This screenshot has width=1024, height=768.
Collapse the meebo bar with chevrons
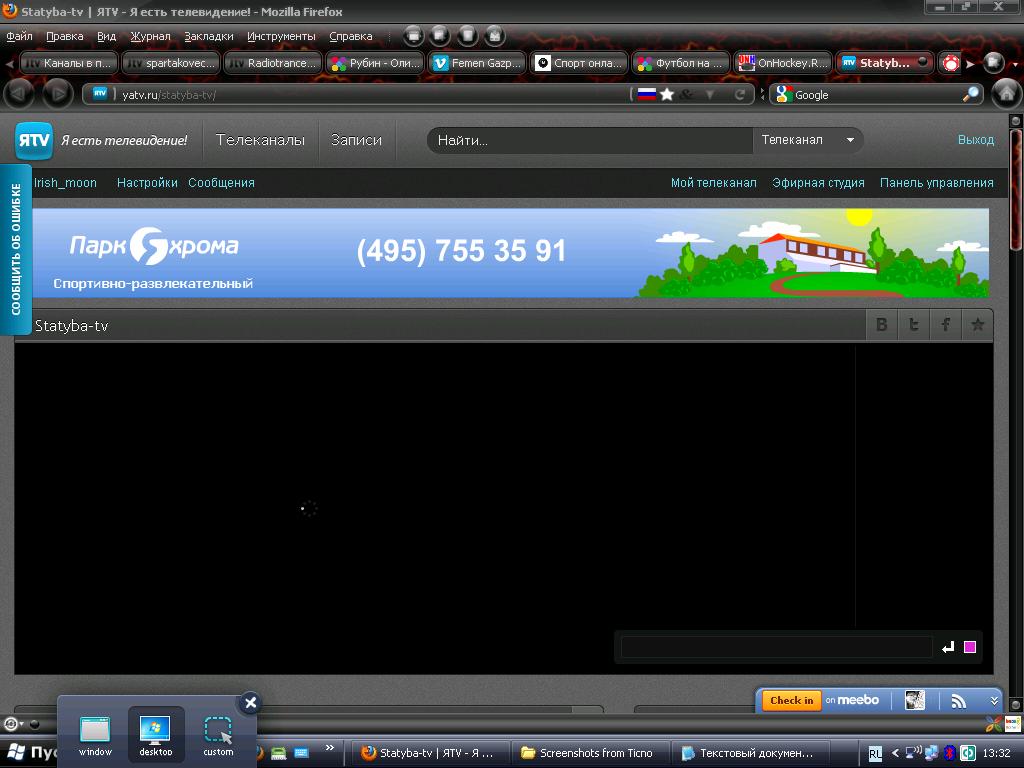point(994,701)
